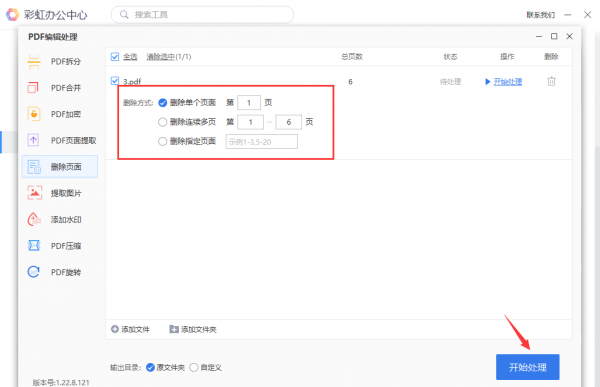Select 删除连续多页 radio option
This screenshot has width=600, height=387.
tap(163, 122)
